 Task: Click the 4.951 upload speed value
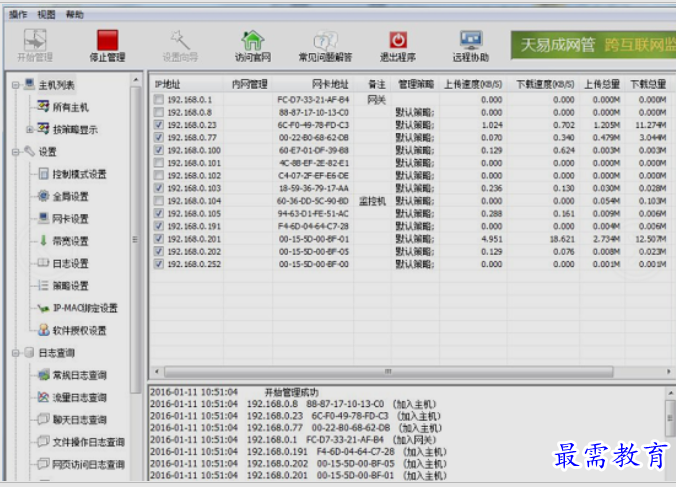click(491, 239)
